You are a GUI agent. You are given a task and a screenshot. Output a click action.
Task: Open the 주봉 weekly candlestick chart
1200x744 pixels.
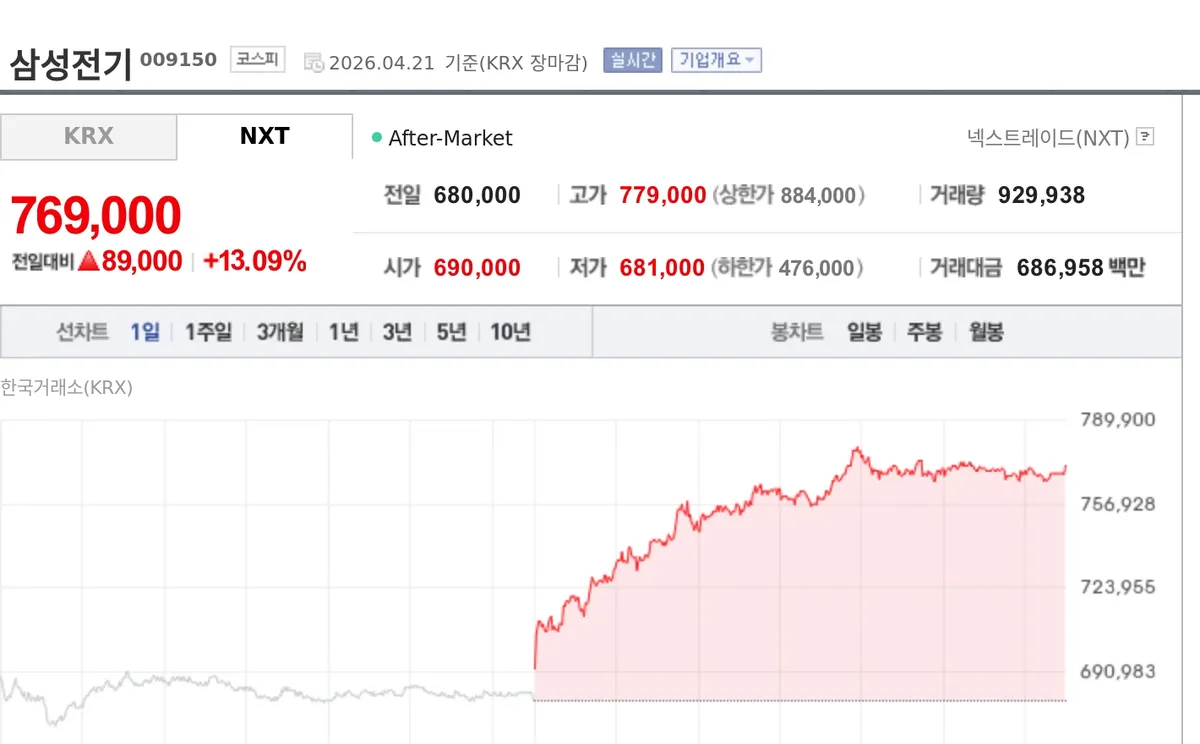925,332
